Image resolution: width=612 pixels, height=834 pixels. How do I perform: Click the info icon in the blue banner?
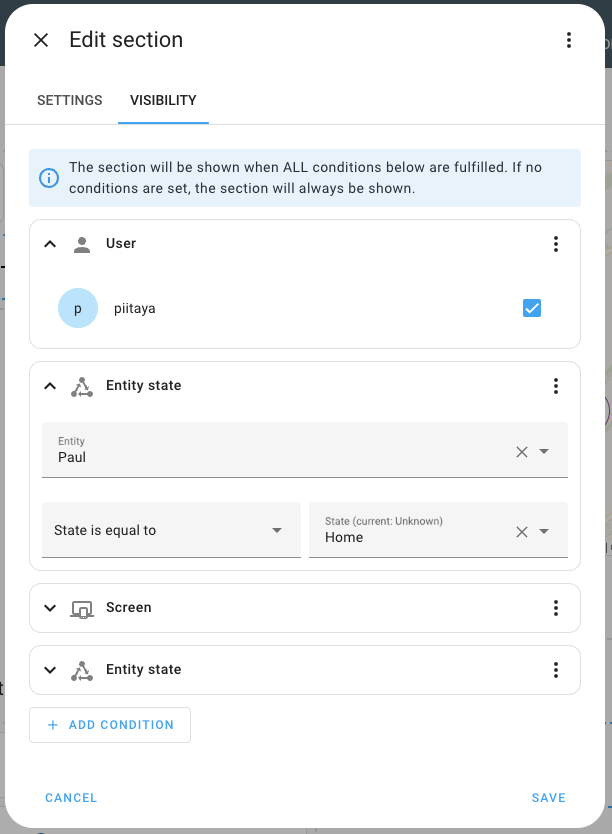click(x=48, y=178)
